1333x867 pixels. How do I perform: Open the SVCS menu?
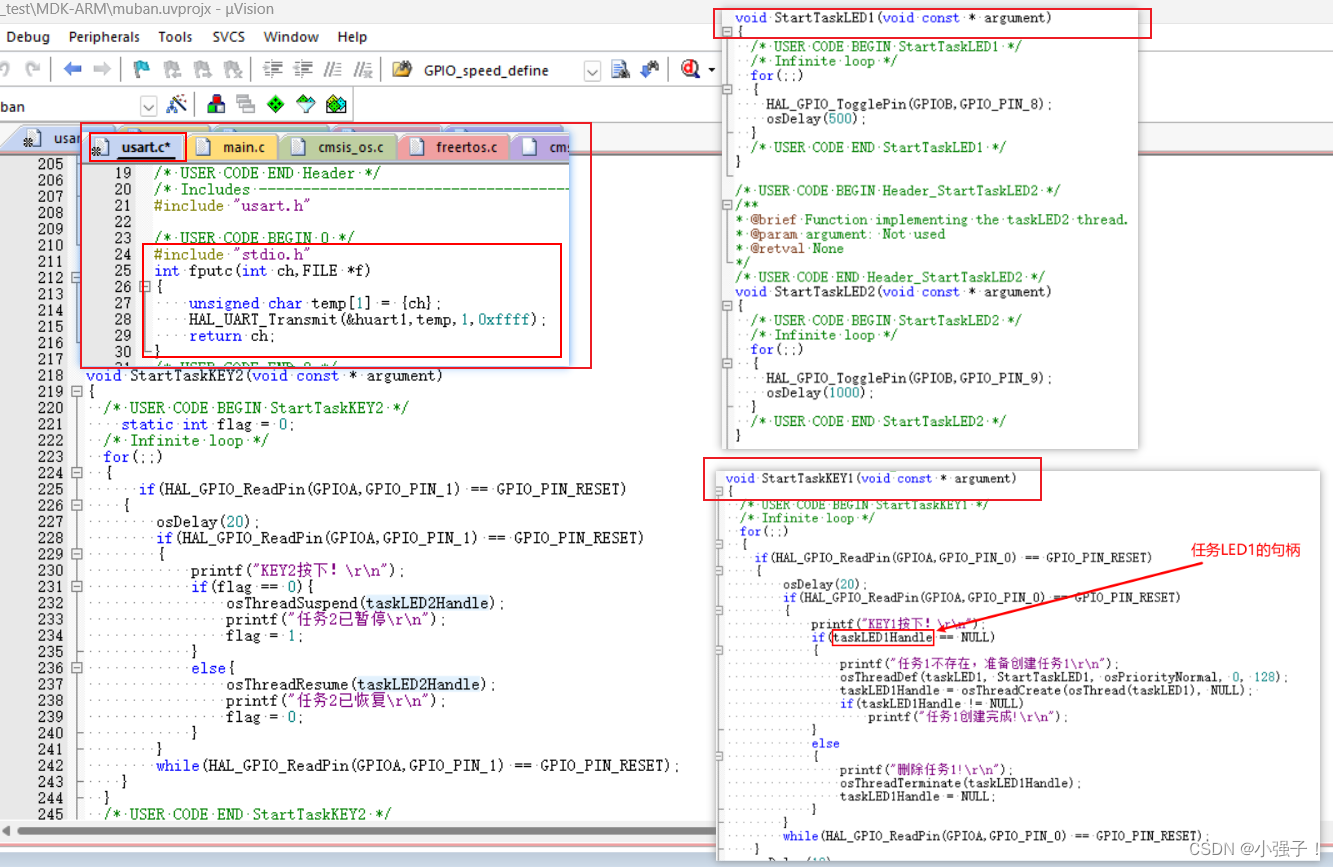click(228, 36)
